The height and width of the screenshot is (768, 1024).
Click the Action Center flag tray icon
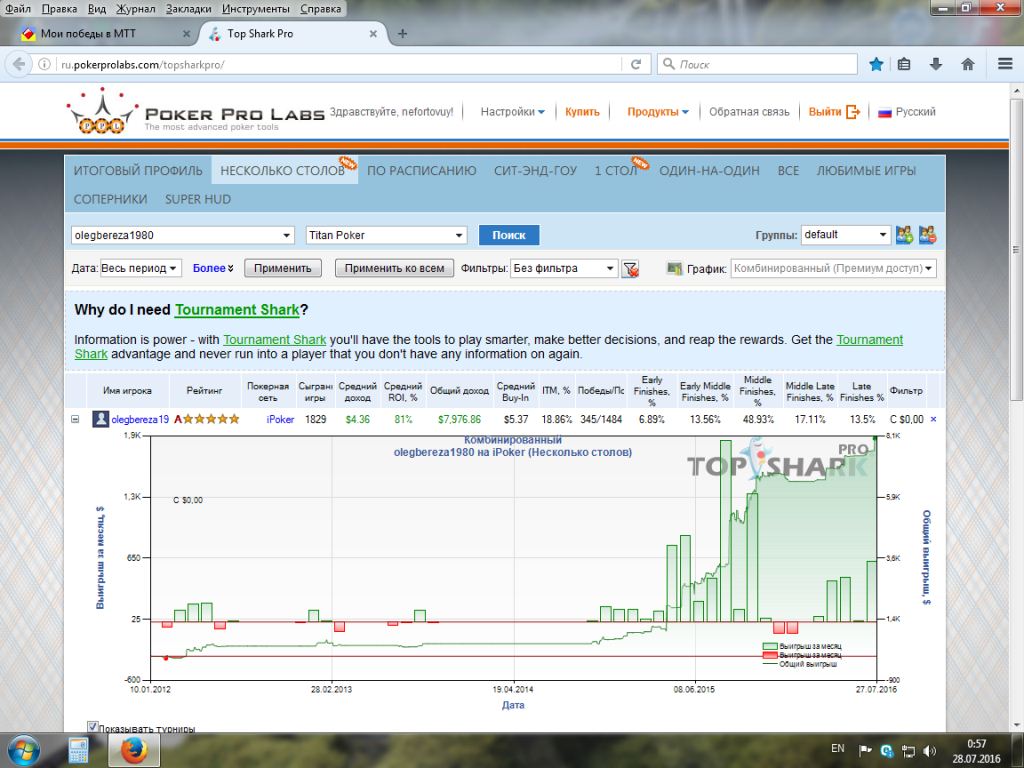(865, 750)
